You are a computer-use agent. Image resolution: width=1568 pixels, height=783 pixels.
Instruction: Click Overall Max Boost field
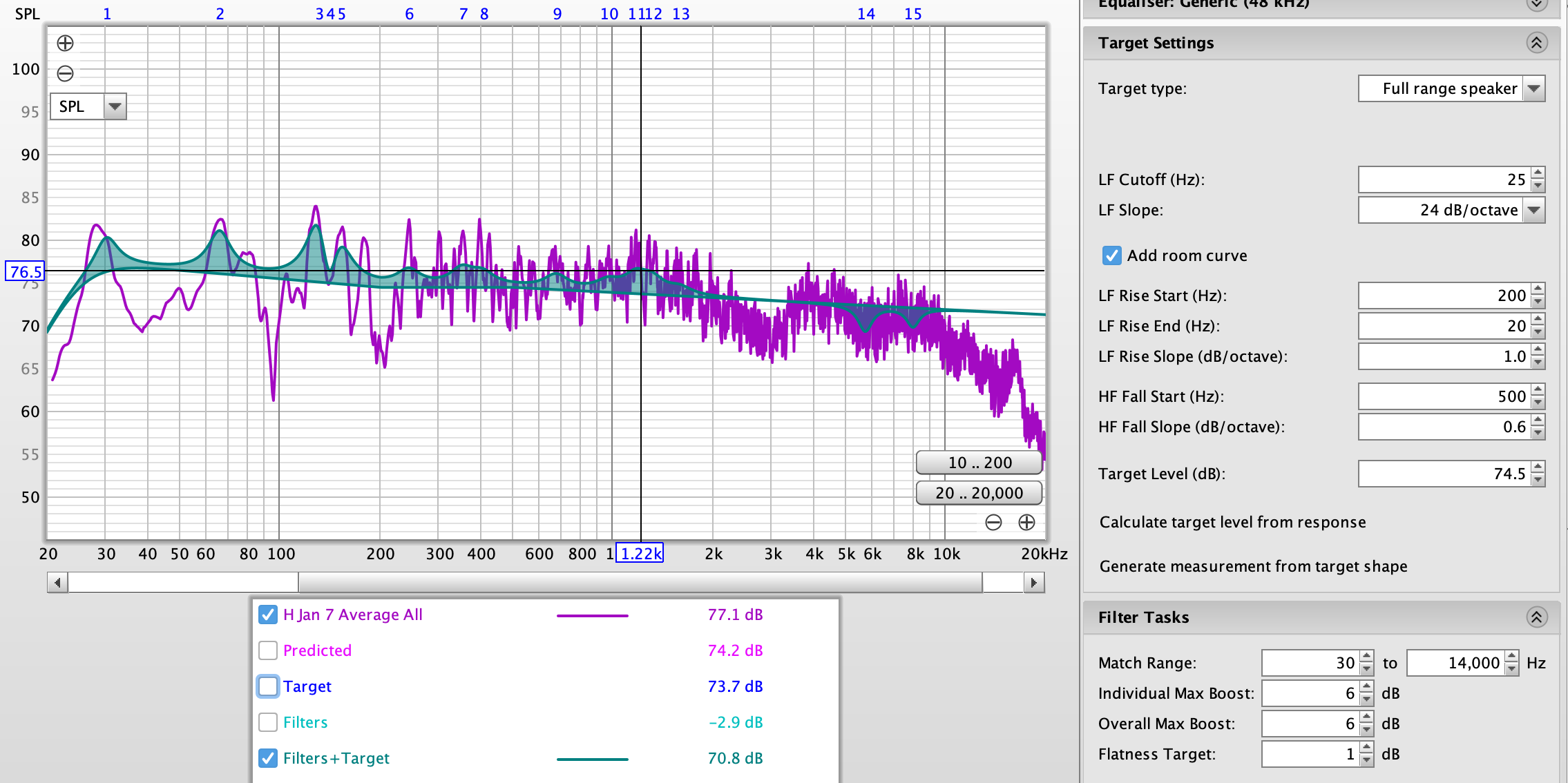tap(1310, 724)
